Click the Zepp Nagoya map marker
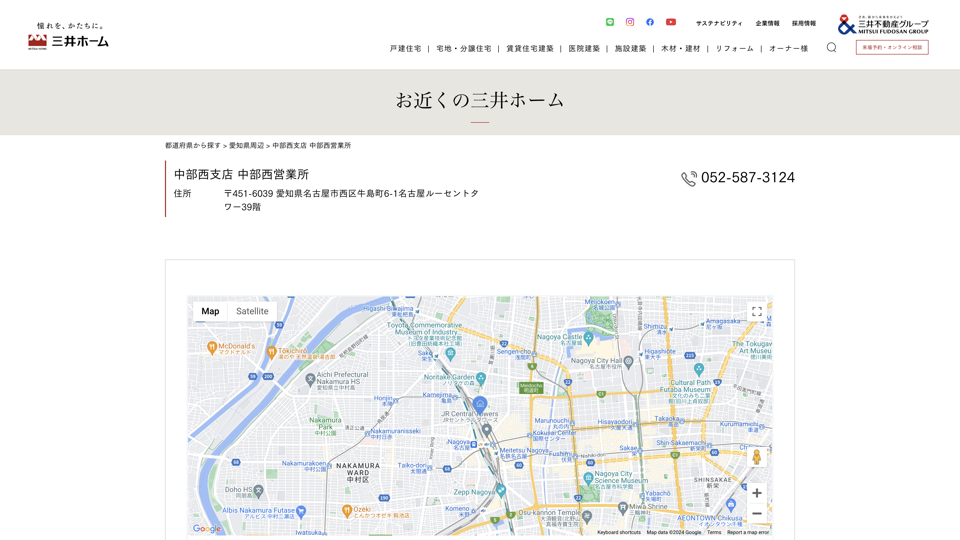Image resolution: width=960 pixels, height=540 pixels. pos(501,490)
